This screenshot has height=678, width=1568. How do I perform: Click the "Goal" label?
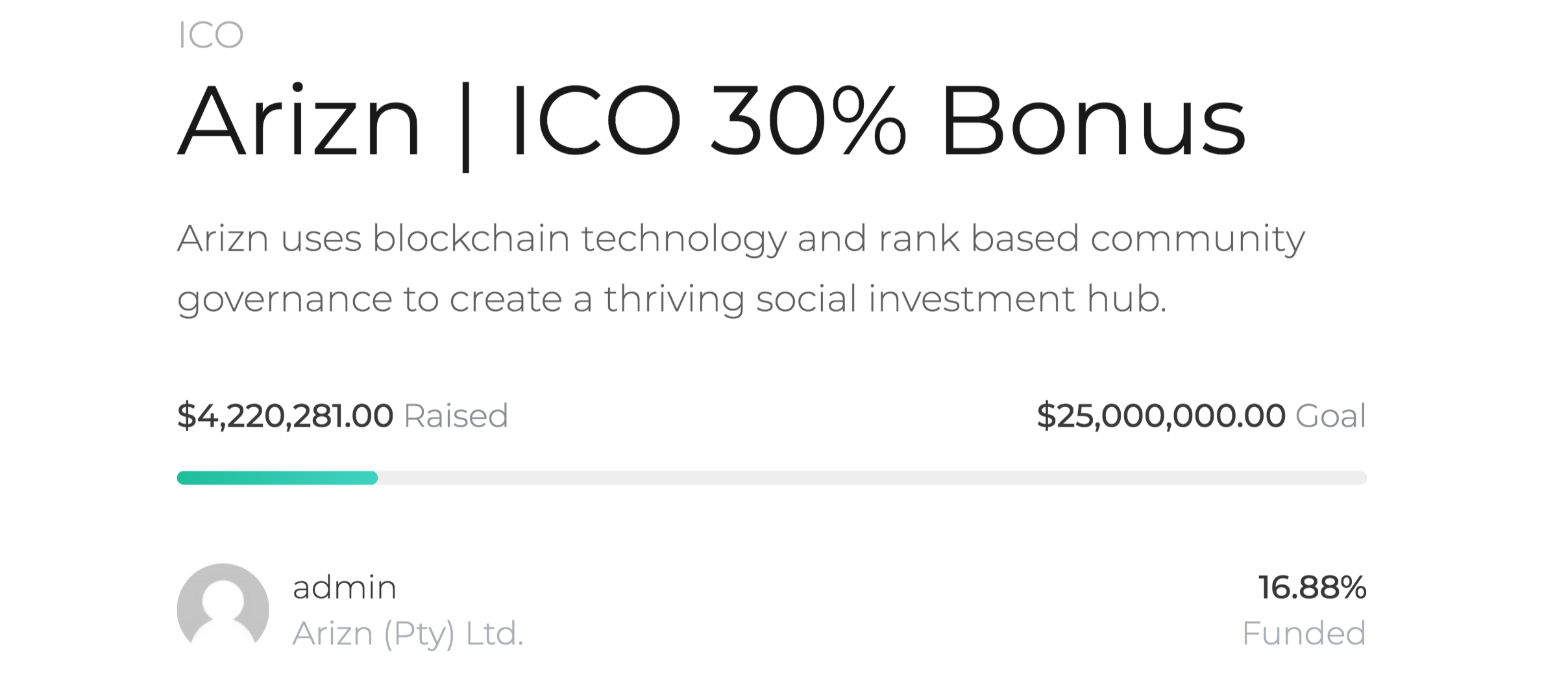pyautogui.click(x=1330, y=416)
